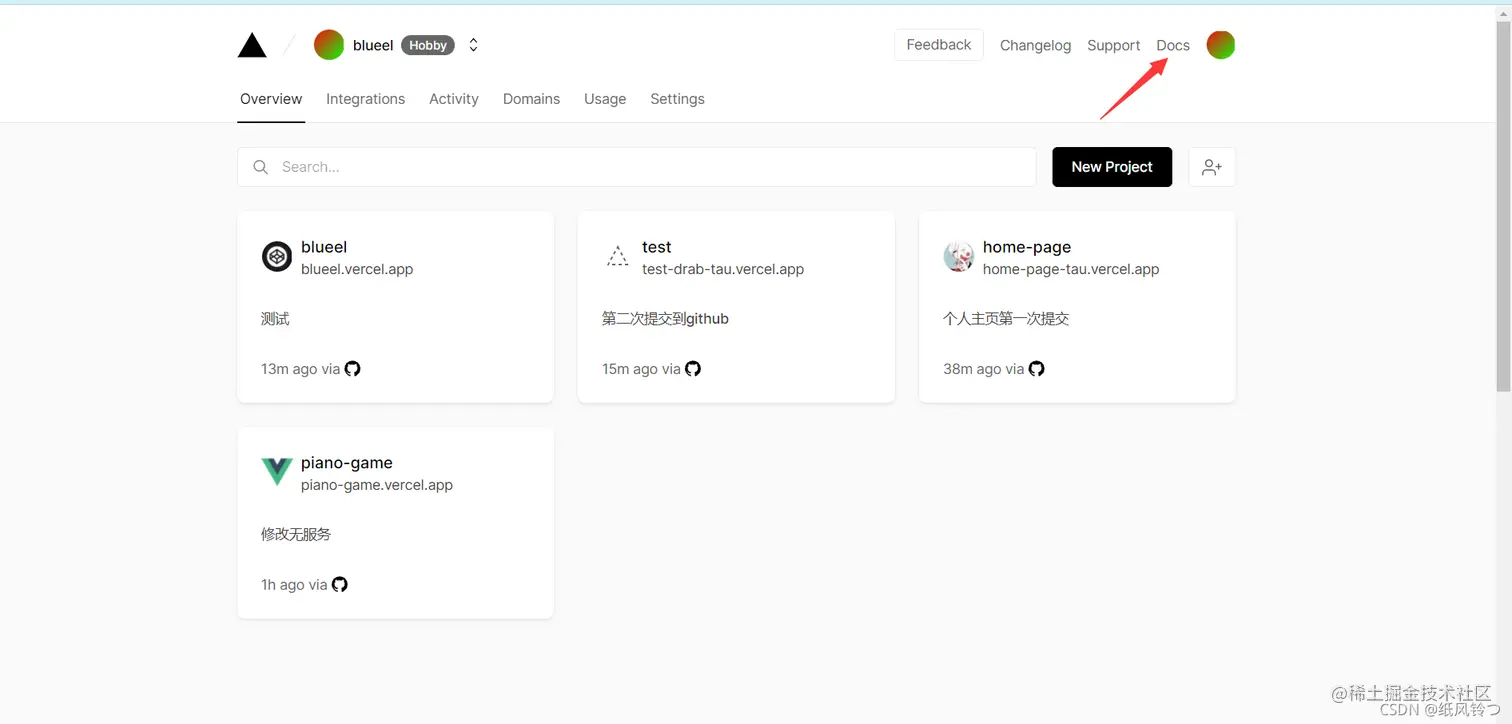The width and height of the screenshot is (1512, 724).
Task: Open the piano-game project title
Action: click(347, 463)
